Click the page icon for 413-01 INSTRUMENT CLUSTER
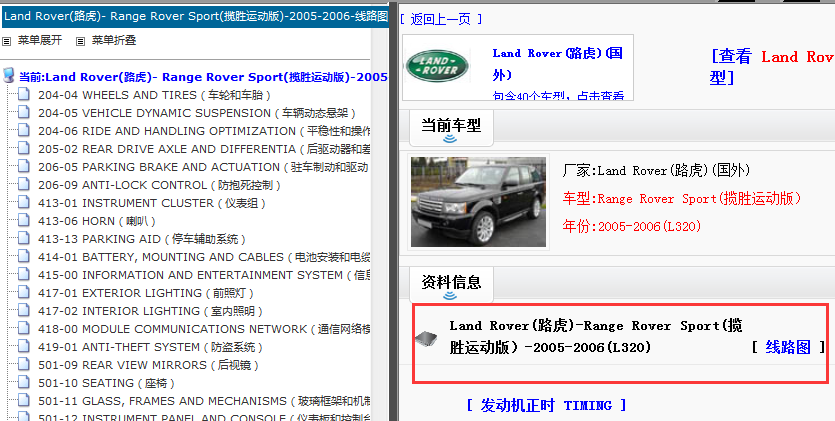The width and height of the screenshot is (835, 421). pyautogui.click(x=23, y=203)
